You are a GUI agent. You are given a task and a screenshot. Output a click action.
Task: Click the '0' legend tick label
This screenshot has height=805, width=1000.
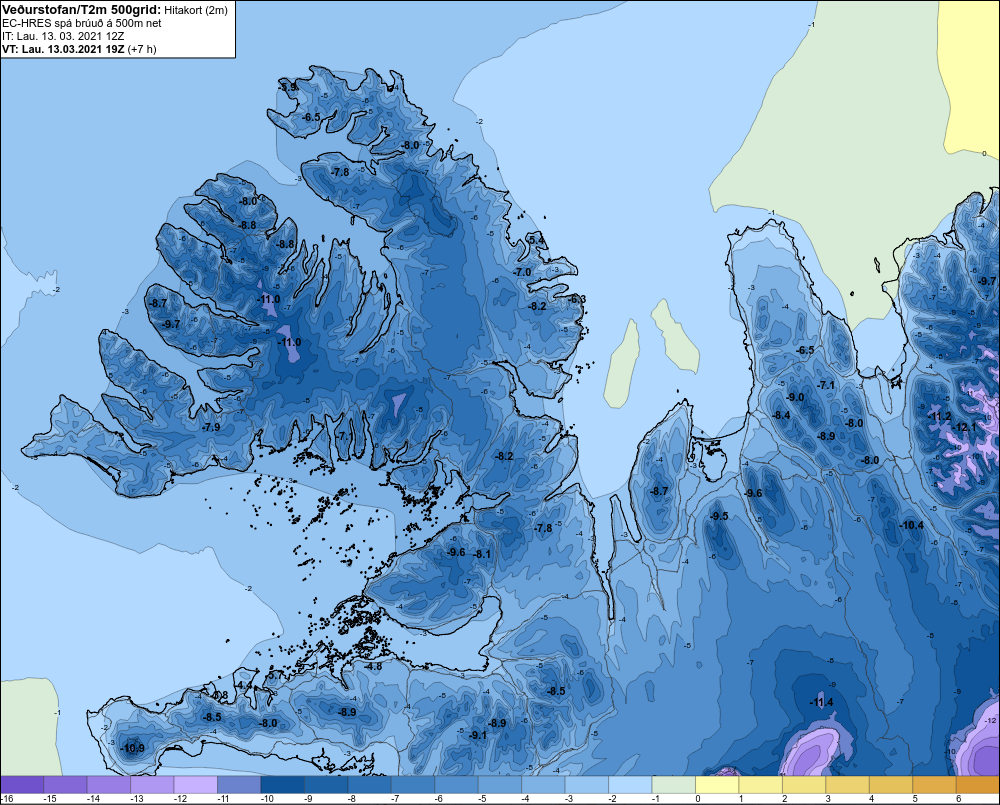tap(698, 799)
